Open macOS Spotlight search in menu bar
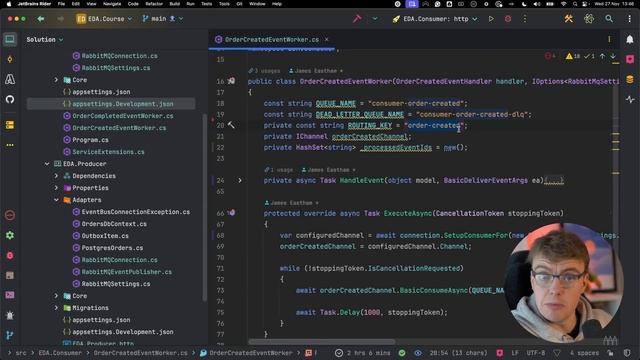 coord(575,4)
